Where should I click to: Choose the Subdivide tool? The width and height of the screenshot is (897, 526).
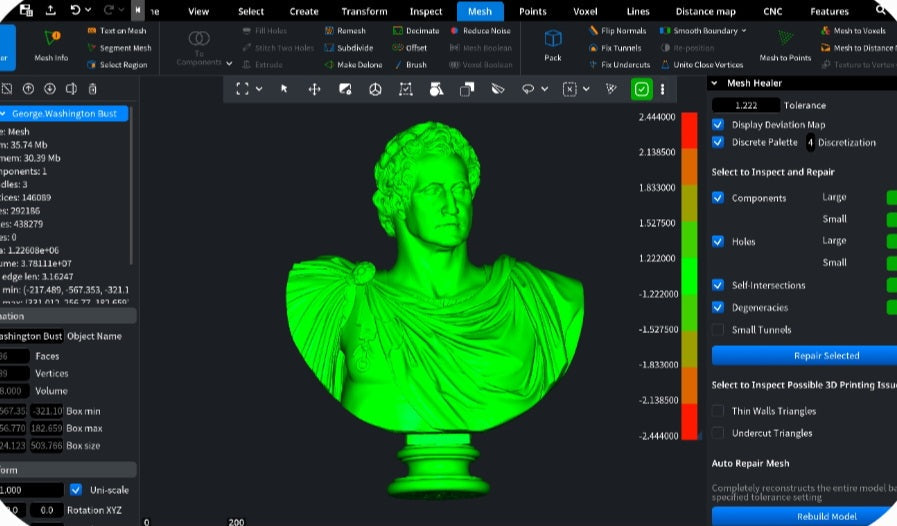tap(348, 48)
